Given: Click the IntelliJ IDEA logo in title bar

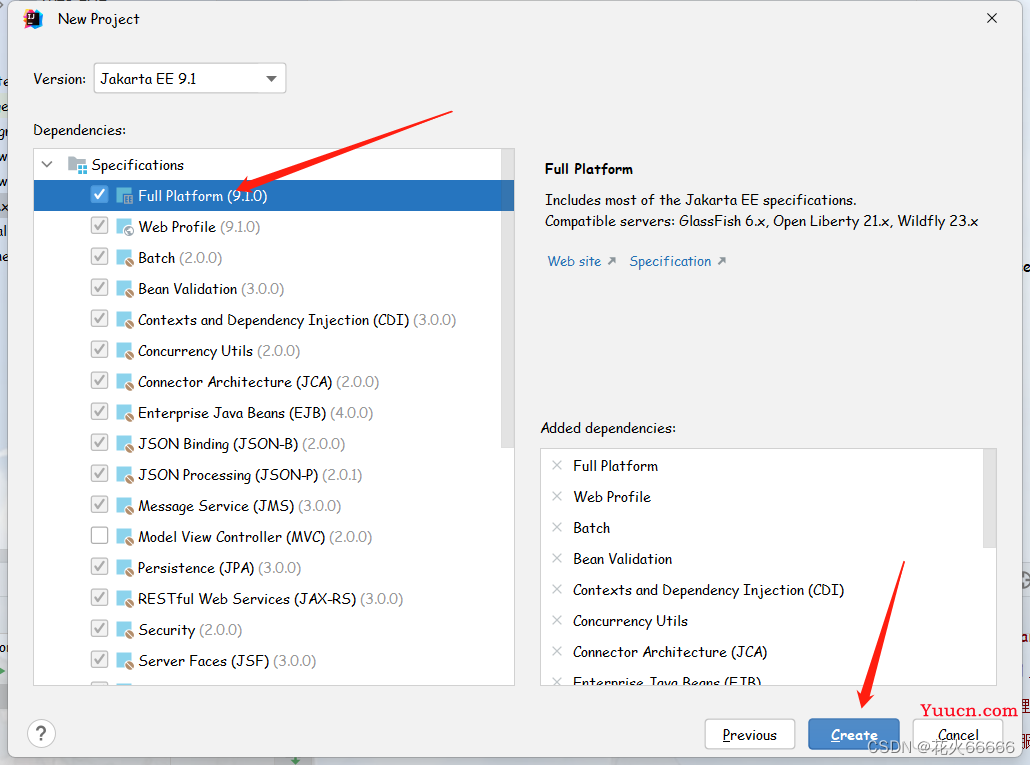Looking at the screenshot, I should [33, 18].
